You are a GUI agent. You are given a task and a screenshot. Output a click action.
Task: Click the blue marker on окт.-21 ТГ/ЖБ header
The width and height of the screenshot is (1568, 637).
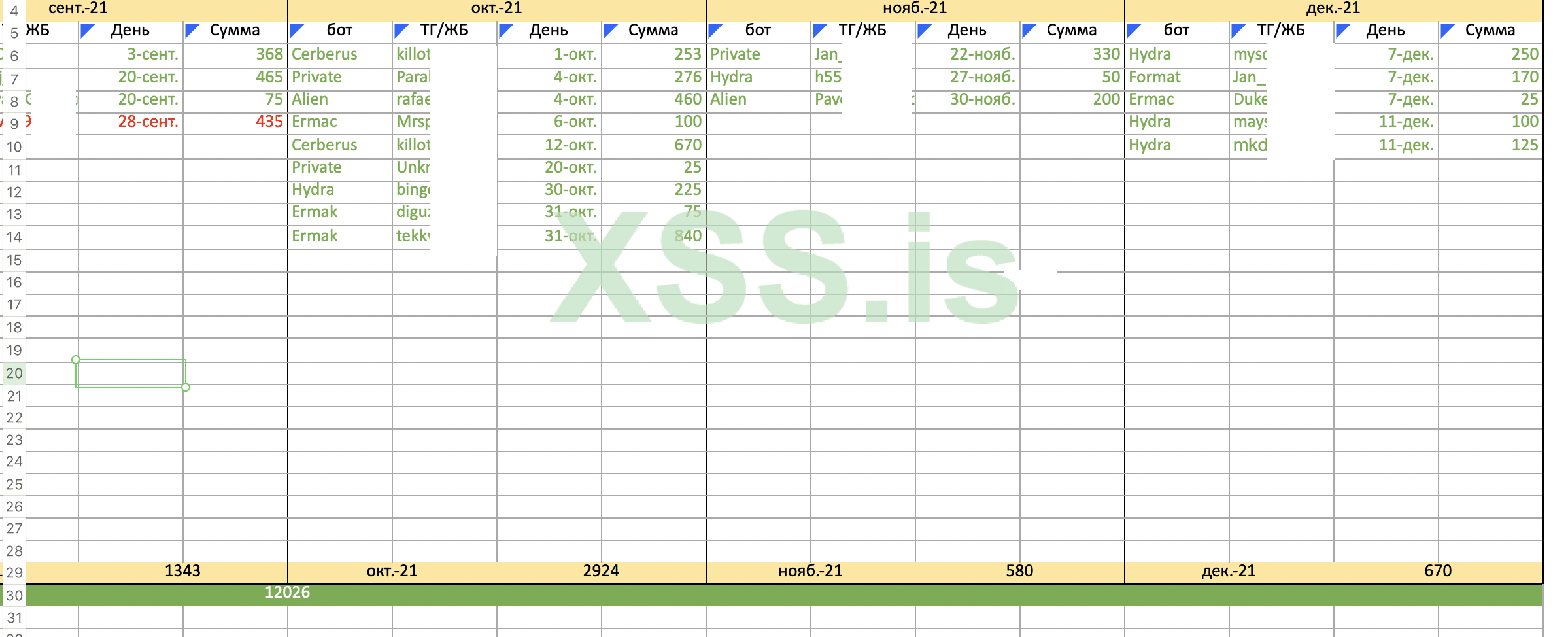(x=400, y=30)
